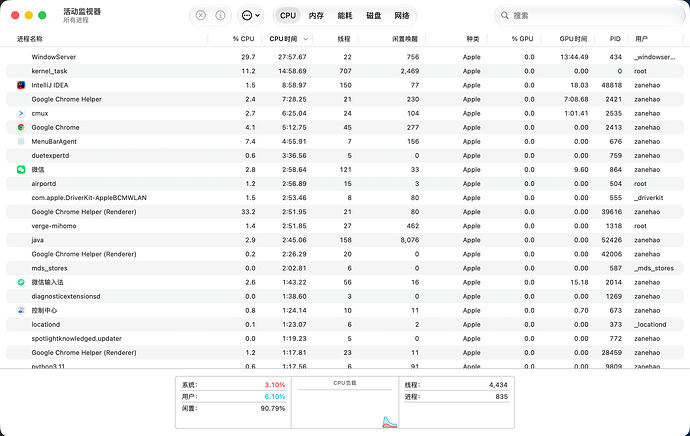This screenshot has width=690, height=436.
Task: Toggle CPU时间 sort order arrow
Action: [x=306, y=39]
